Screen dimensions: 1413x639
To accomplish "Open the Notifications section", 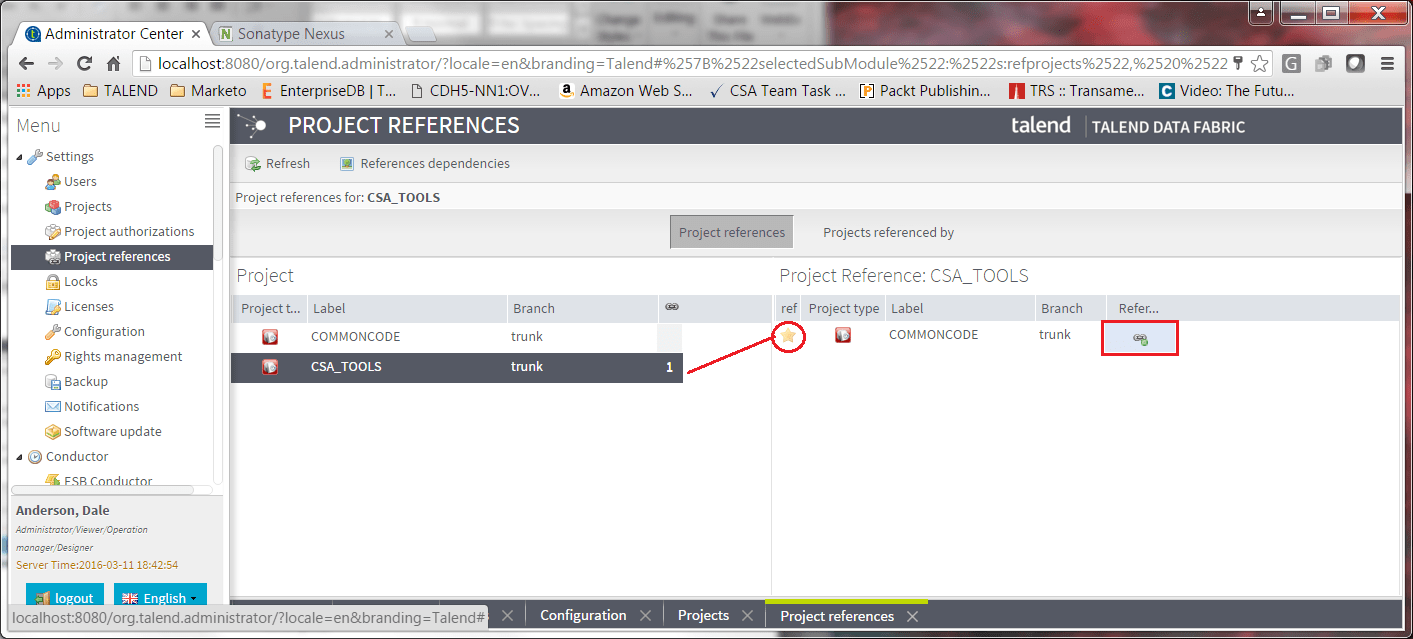I will [x=55, y=406].
